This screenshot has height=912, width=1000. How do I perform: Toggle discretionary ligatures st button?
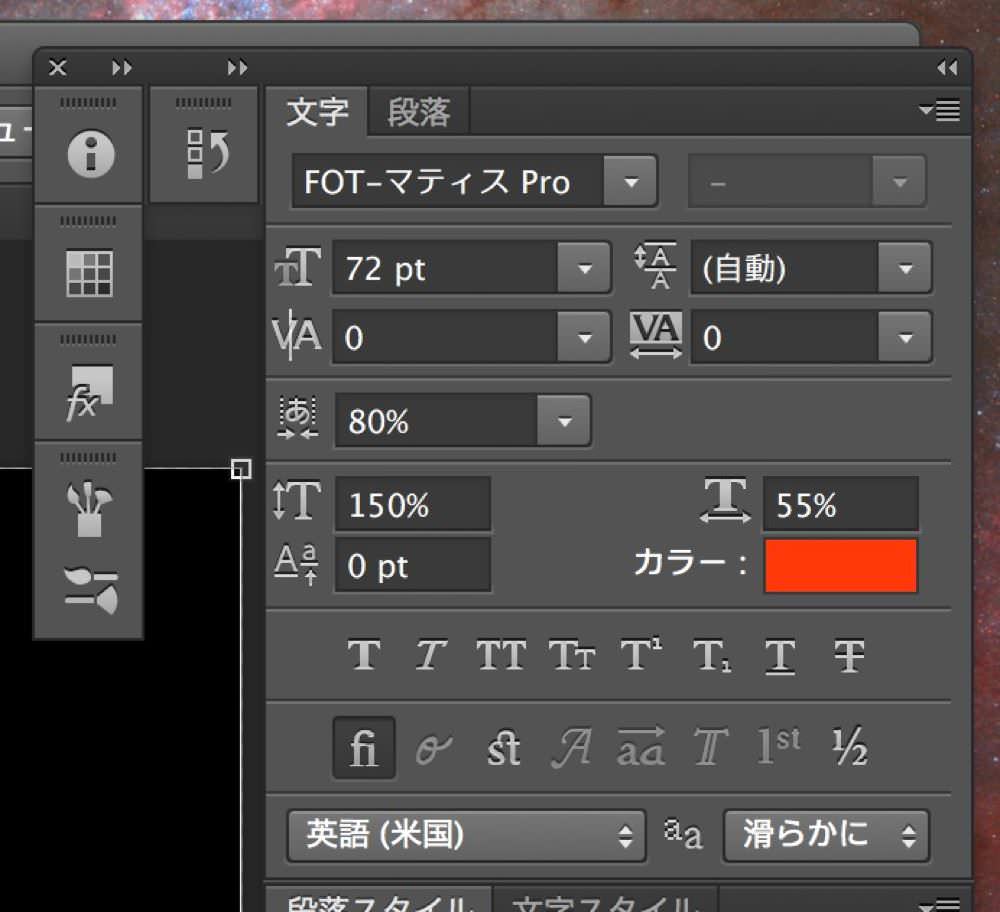(503, 747)
